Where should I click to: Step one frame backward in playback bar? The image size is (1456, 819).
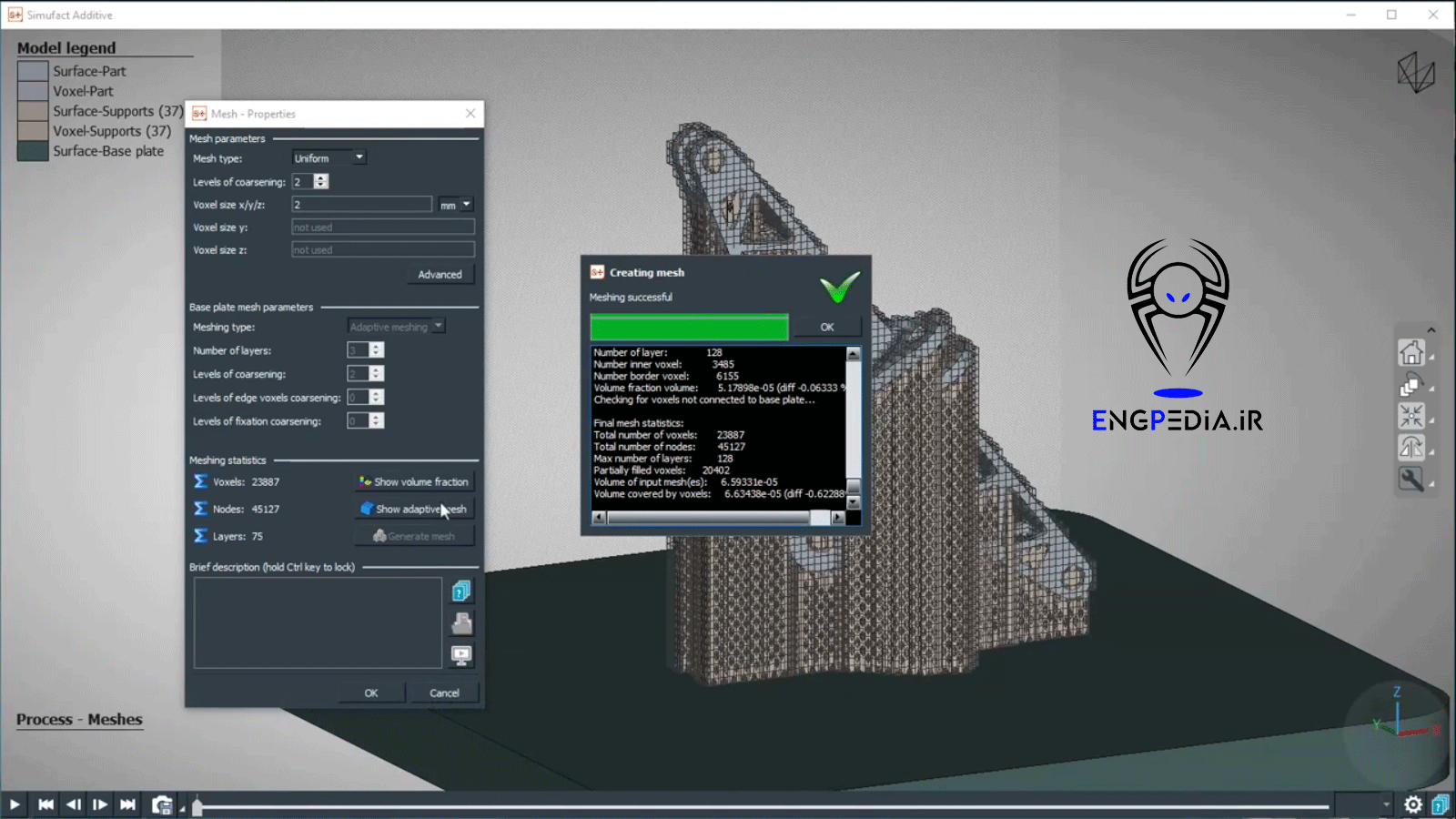(74, 804)
